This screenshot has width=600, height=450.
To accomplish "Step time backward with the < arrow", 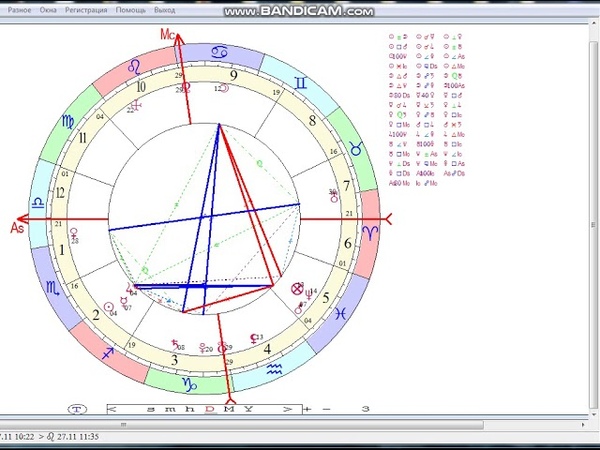I will click(111, 409).
